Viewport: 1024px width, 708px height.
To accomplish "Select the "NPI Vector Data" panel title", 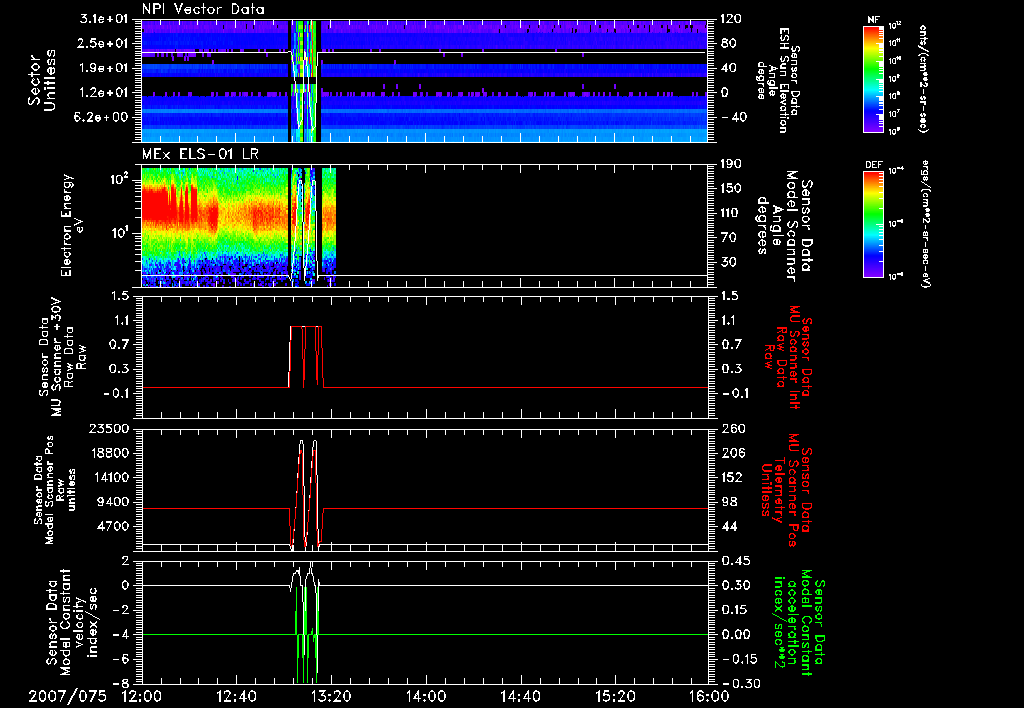I will tap(204, 9).
